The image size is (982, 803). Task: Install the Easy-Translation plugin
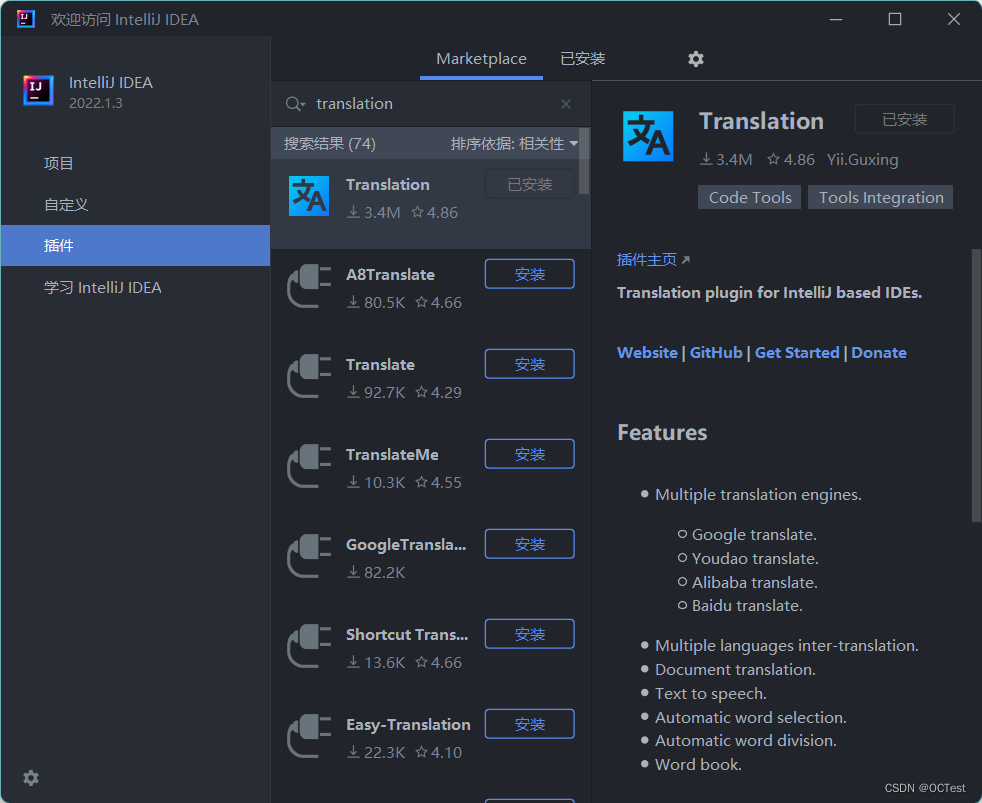pos(530,724)
